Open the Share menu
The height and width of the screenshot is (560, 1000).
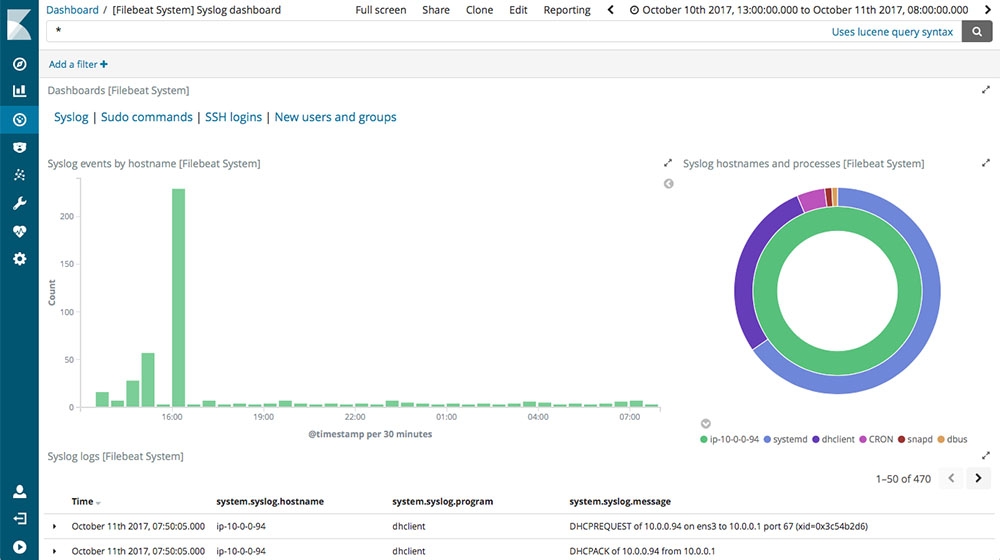pyautogui.click(x=436, y=10)
